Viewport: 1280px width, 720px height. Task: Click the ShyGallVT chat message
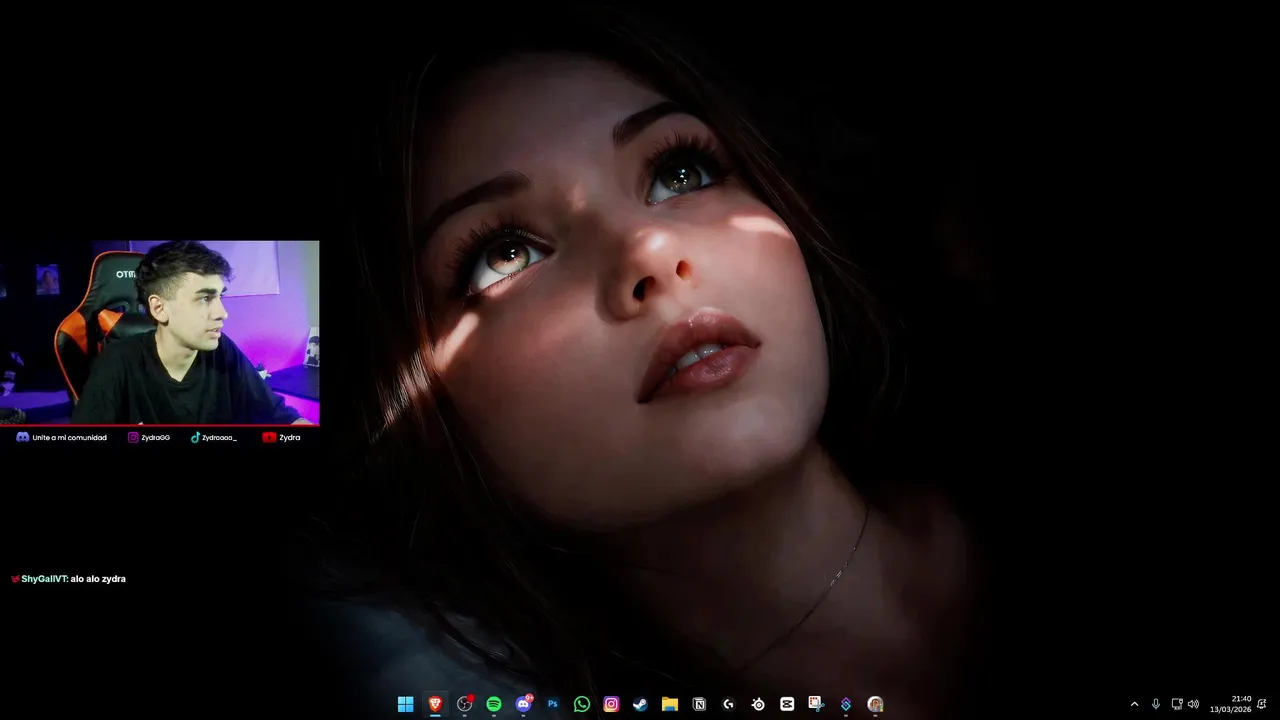pyautogui.click(x=68, y=579)
